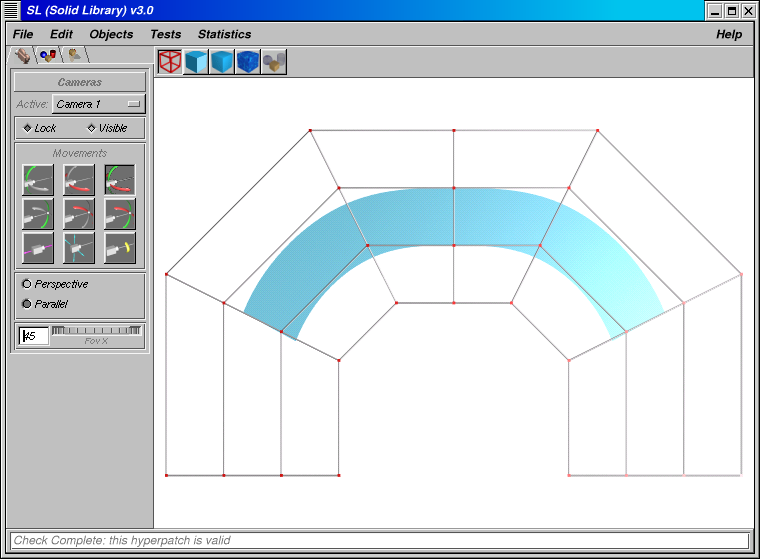Select the red wireframe cube display mode
Viewport: 760px width, 559px height.
170,62
